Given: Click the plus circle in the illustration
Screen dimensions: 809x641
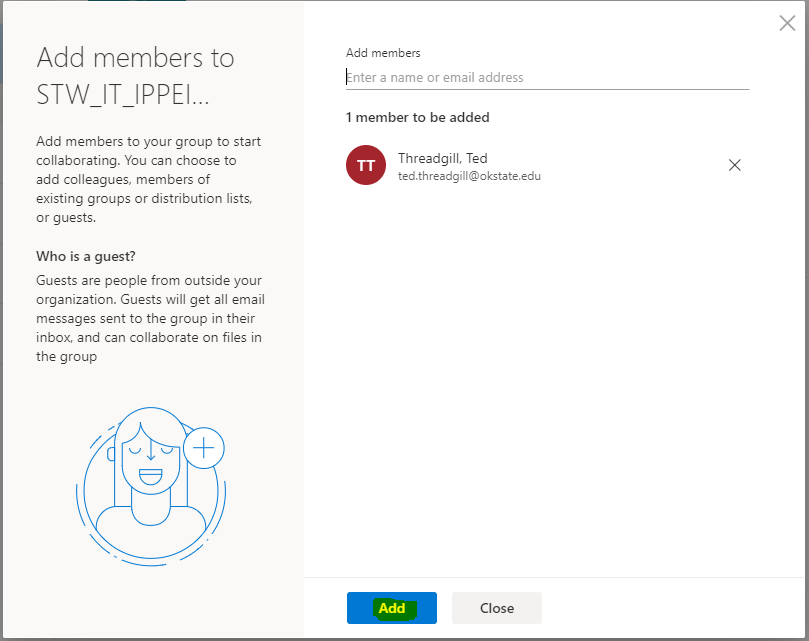Looking at the screenshot, I should (x=204, y=449).
